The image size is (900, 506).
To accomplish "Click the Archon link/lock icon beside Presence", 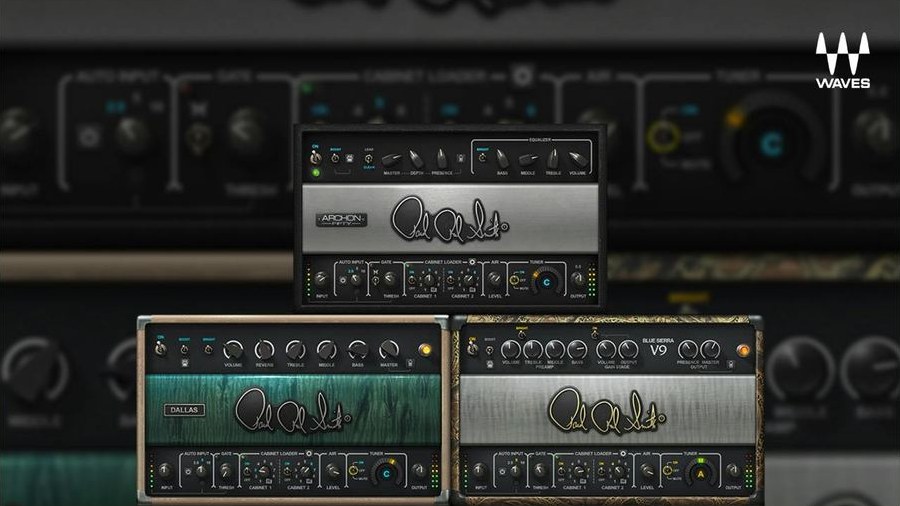I will tap(460, 158).
